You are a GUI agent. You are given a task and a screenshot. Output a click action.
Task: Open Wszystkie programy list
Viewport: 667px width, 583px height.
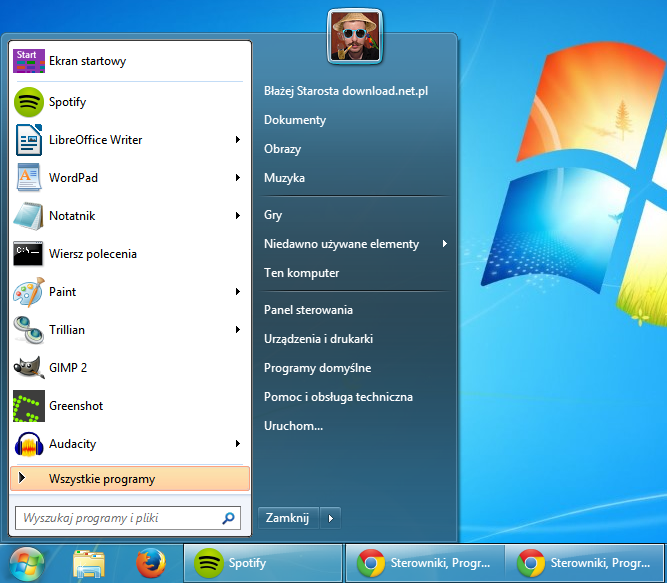pyautogui.click(x=130, y=479)
